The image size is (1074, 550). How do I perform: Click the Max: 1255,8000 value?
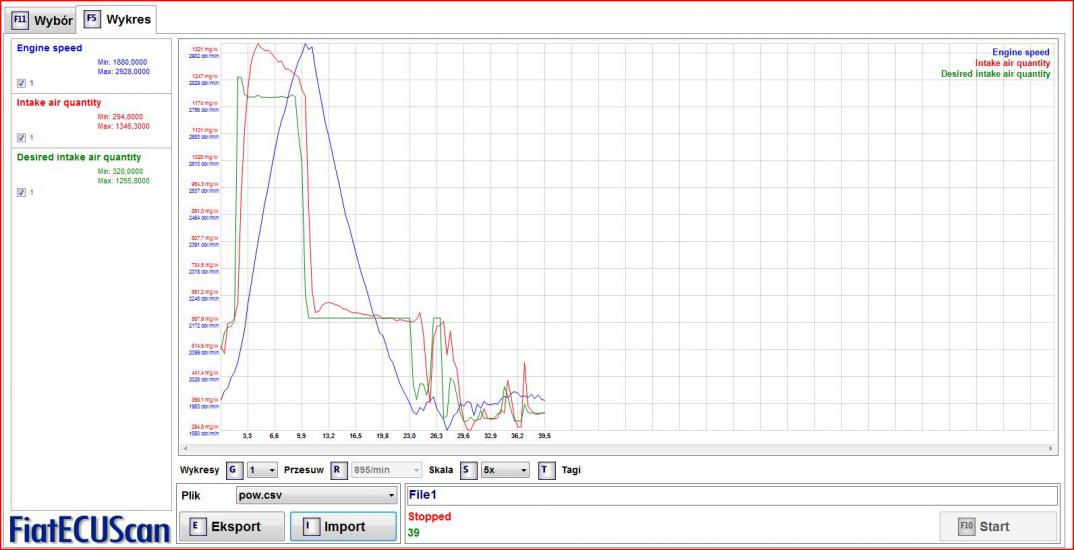point(123,181)
